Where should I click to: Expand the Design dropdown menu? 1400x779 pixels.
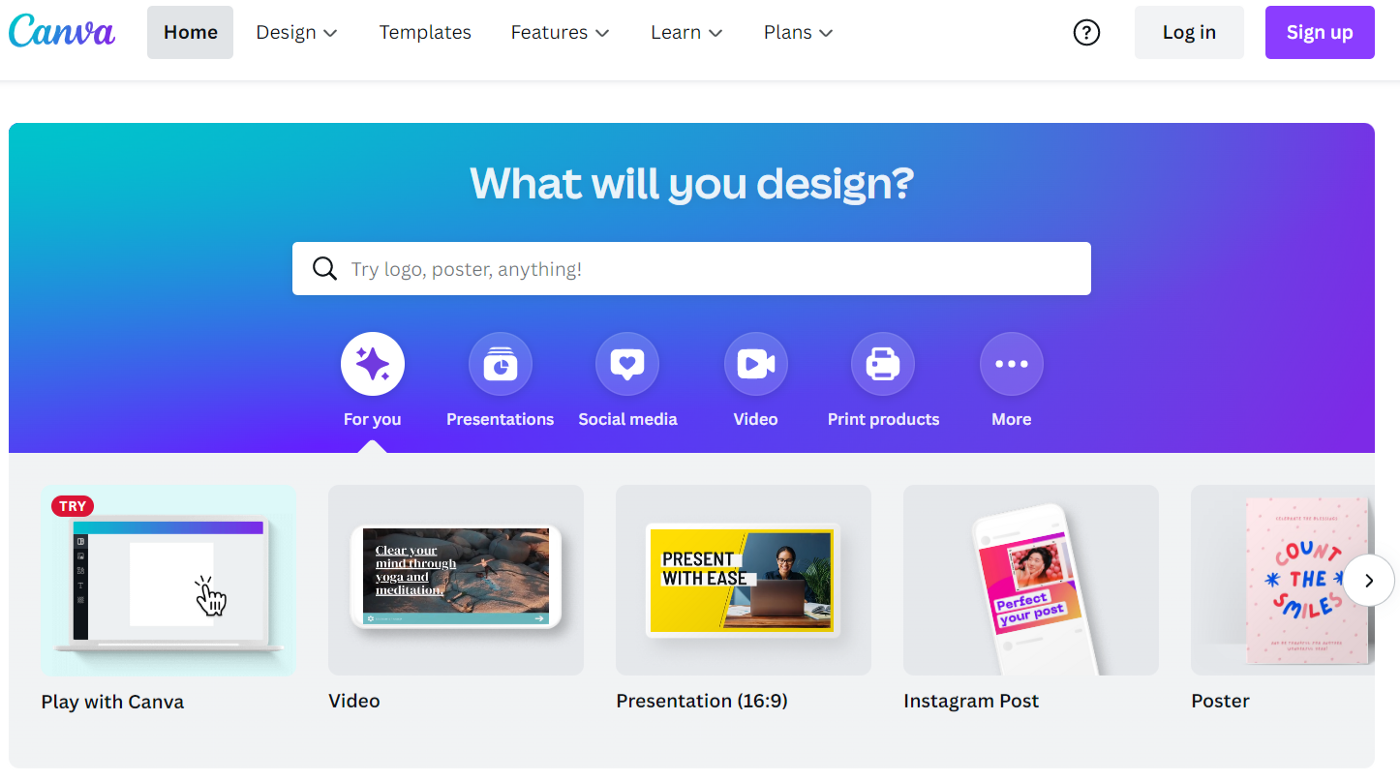point(296,32)
